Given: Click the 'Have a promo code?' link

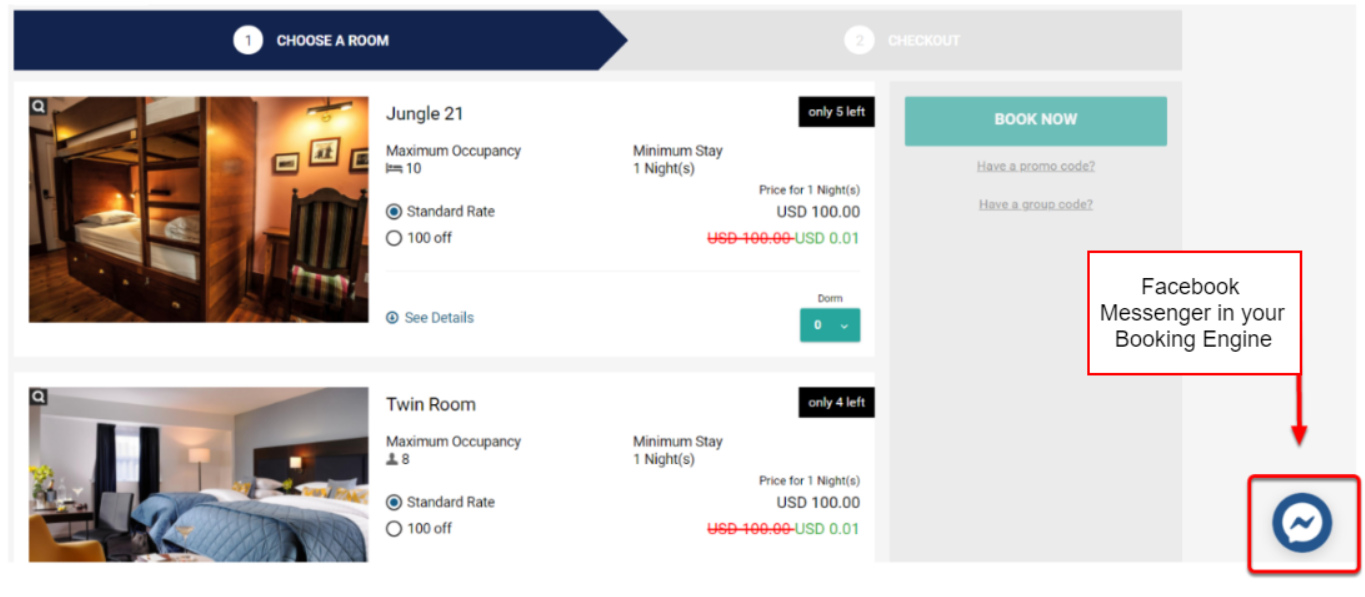Looking at the screenshot, I should [1035, 166].
